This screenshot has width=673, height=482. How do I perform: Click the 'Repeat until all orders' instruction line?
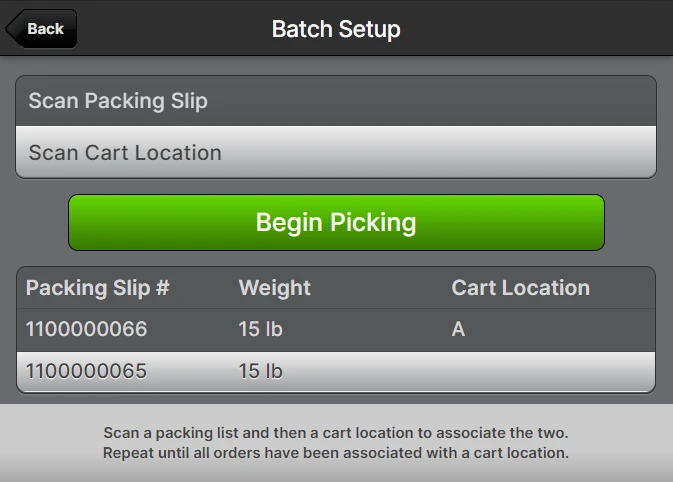coord(336,453)
